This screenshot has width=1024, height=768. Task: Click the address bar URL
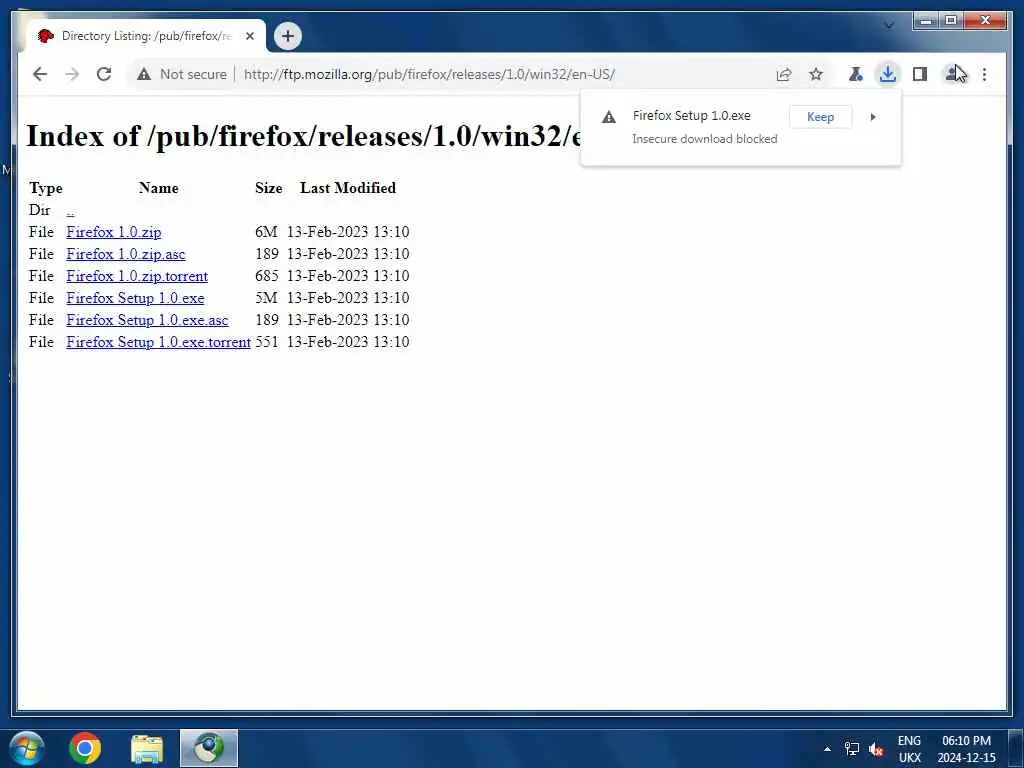click(429, 74)
